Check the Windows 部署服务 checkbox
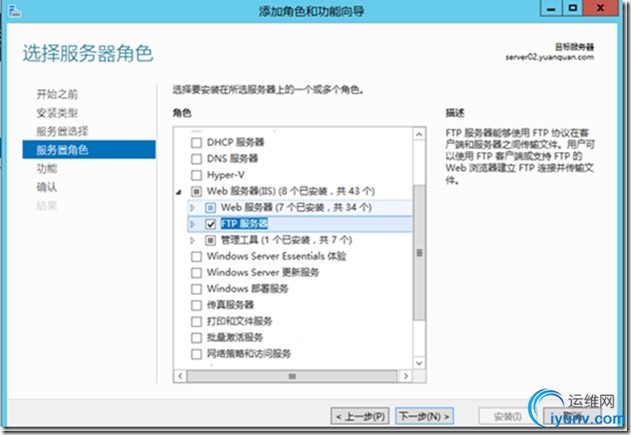The width and height of the screenshot is (631, 435). pos(196,289)
